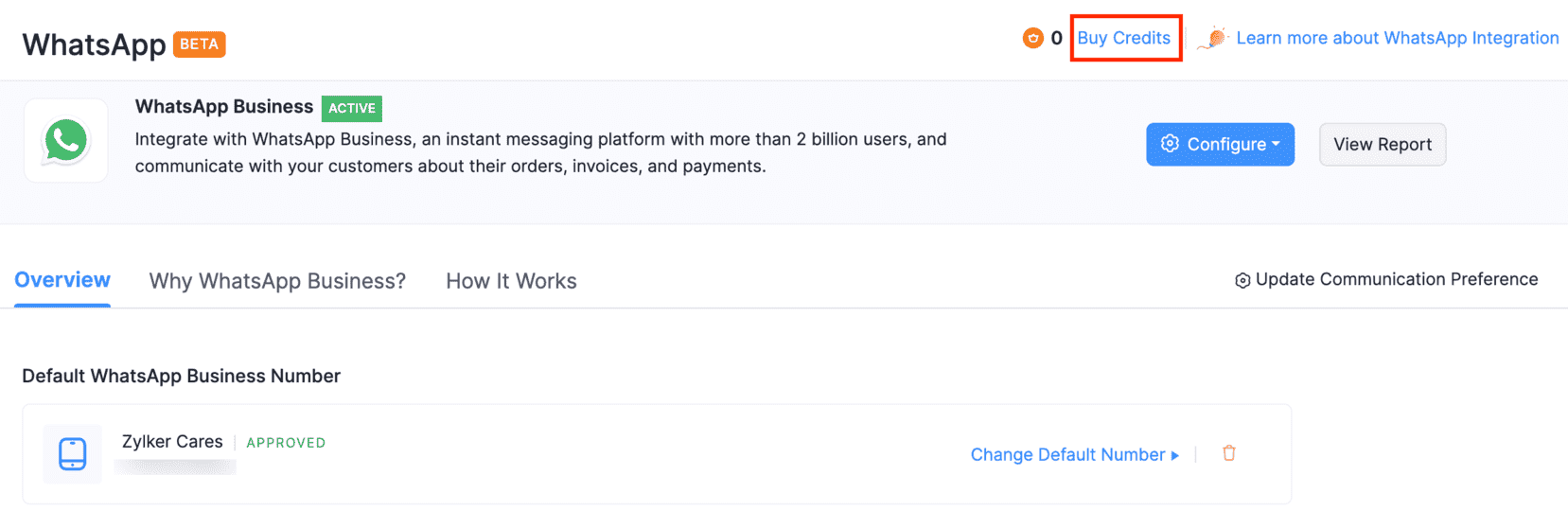The width and height of the screenshot is (1568, 511).
Task: Expand the Change Default Number arrow
Action: (1175, 455)
